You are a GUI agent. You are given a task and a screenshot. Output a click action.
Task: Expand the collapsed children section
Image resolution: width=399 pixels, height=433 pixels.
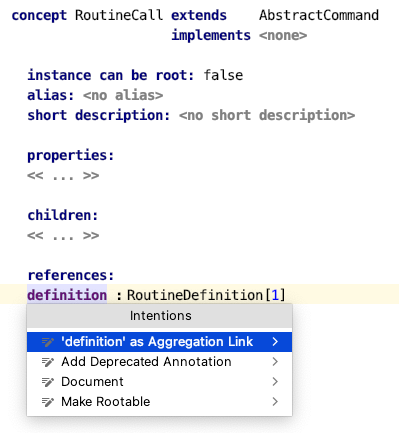(x=63, y=236)
